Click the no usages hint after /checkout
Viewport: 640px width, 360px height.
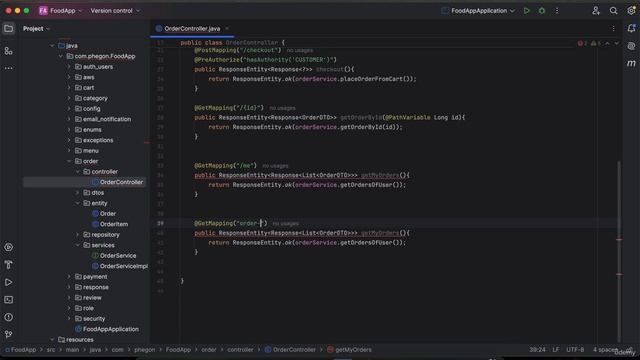coord(300,50)
